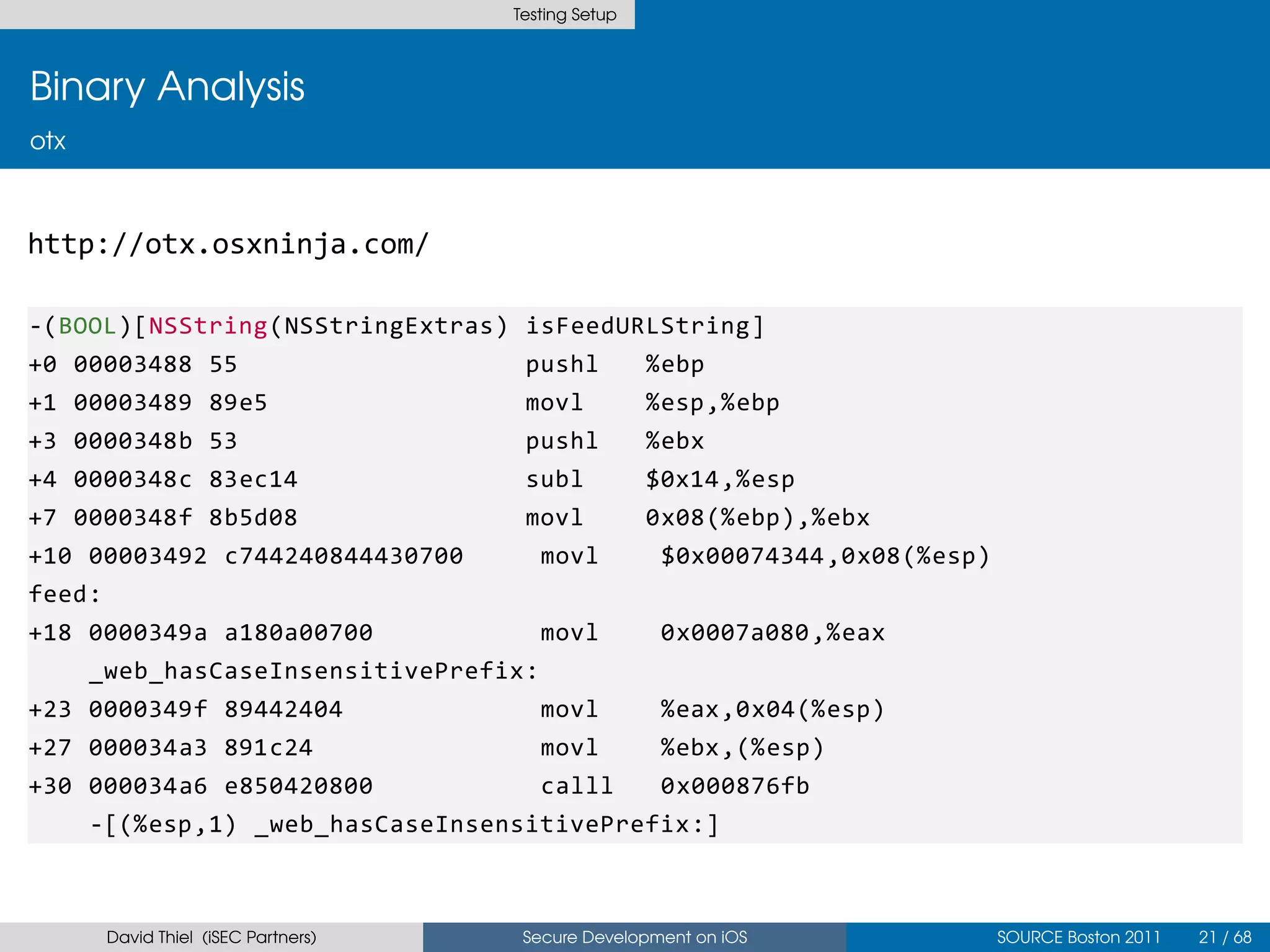1270x952 pixels.
Task: Click the Testing Setup section header
Action: (x=564, y=14)
